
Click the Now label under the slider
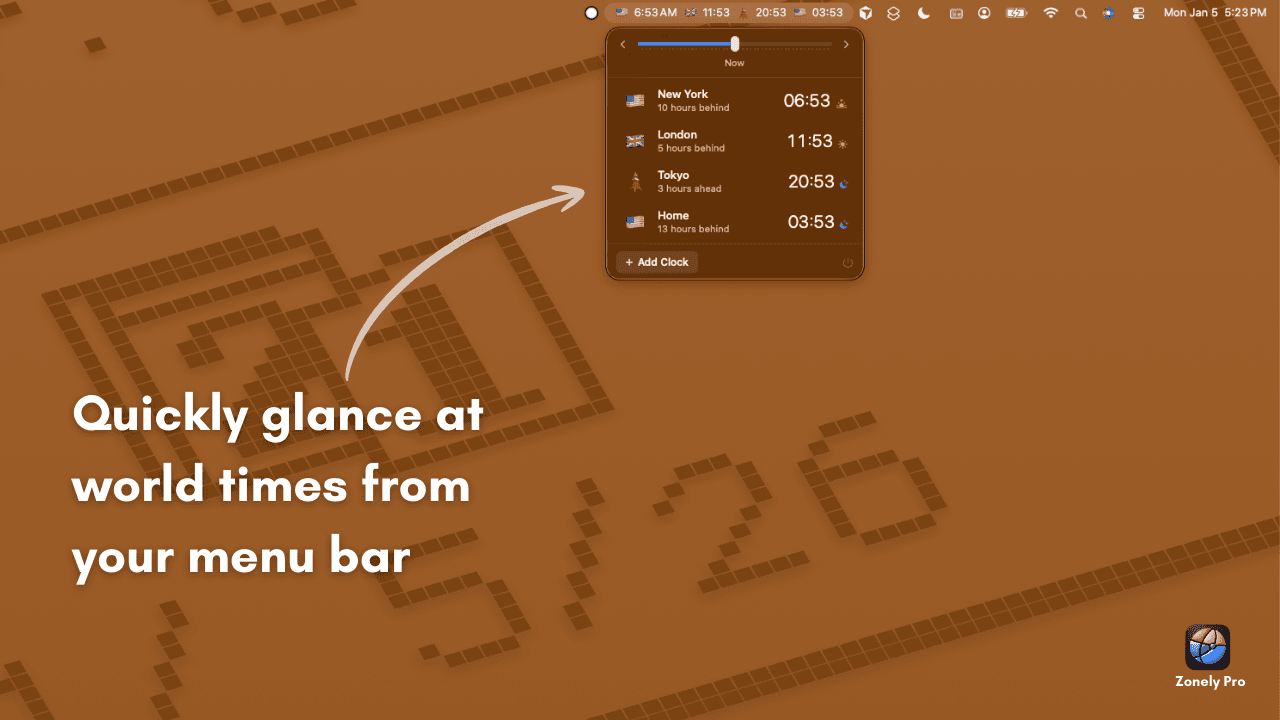734,62
